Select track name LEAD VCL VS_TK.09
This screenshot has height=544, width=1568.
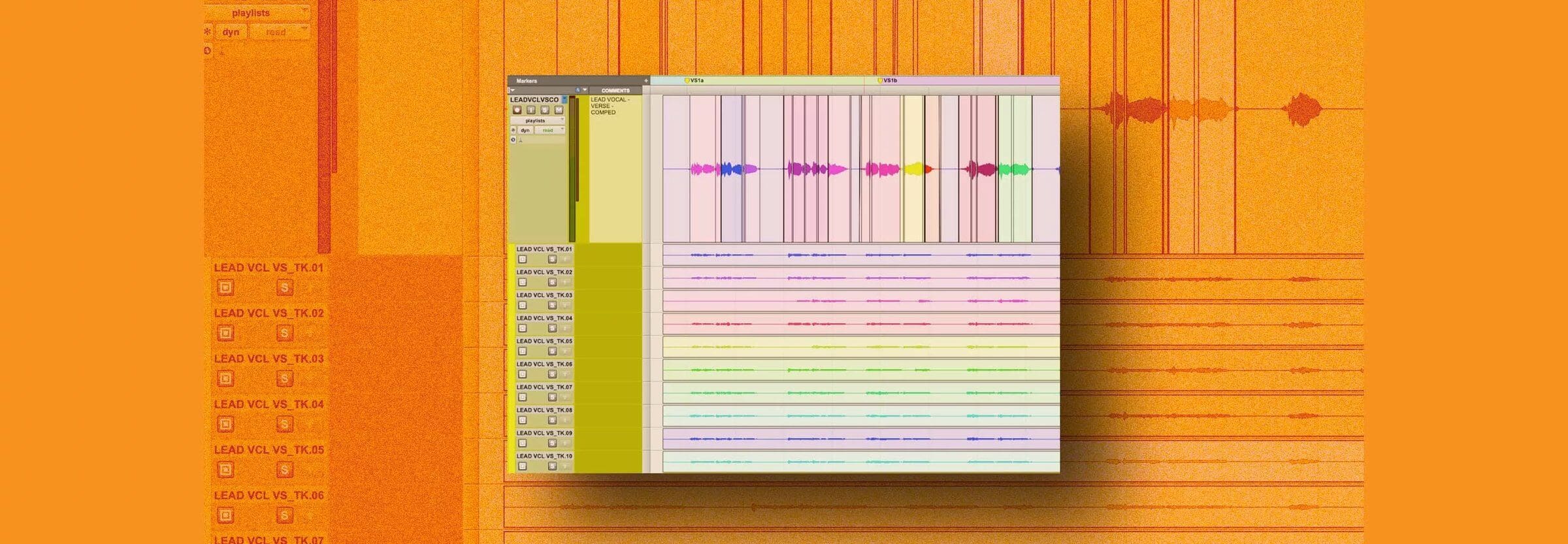pyautogui.click(x=544, y=433)
